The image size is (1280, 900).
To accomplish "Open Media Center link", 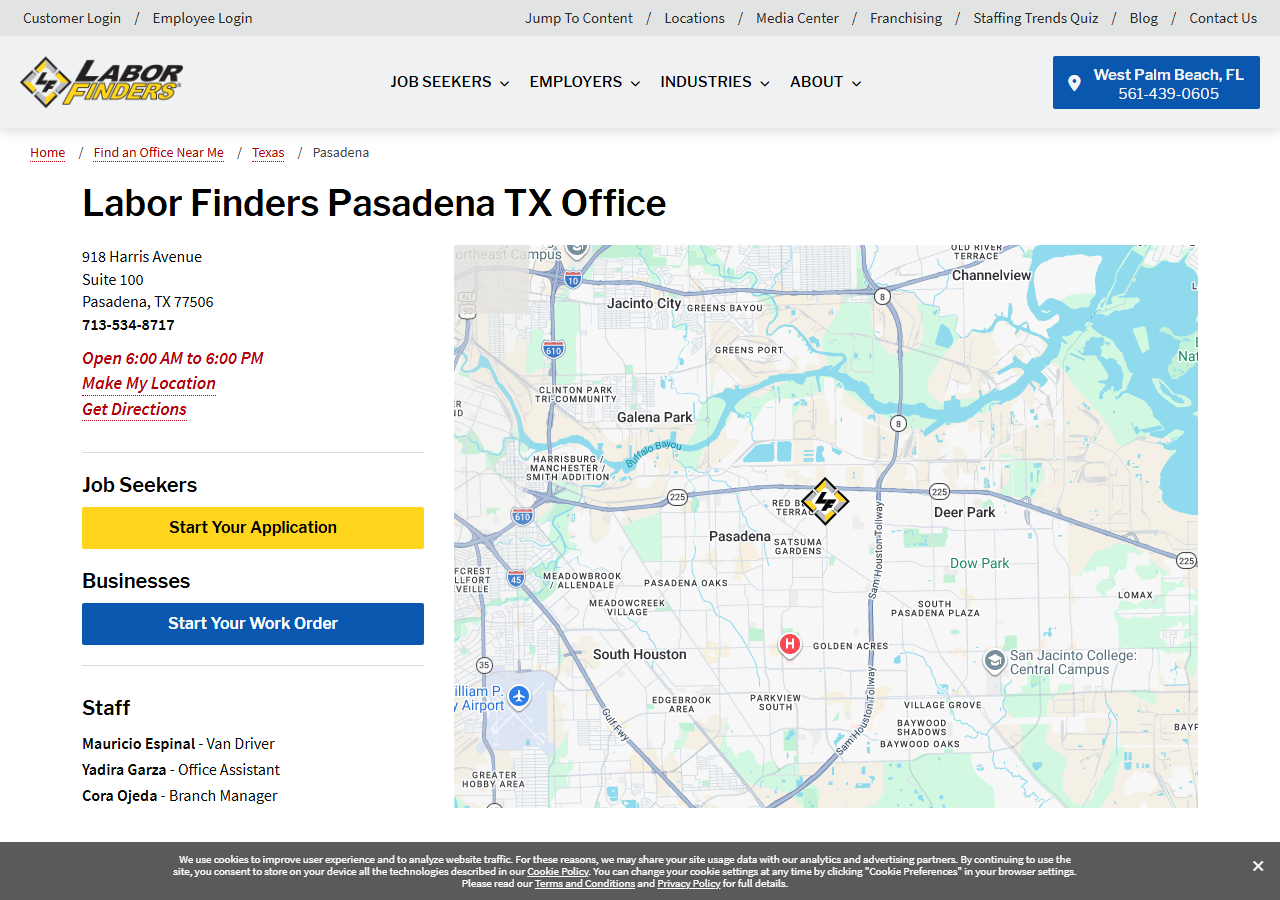I will tap(797, 18).
